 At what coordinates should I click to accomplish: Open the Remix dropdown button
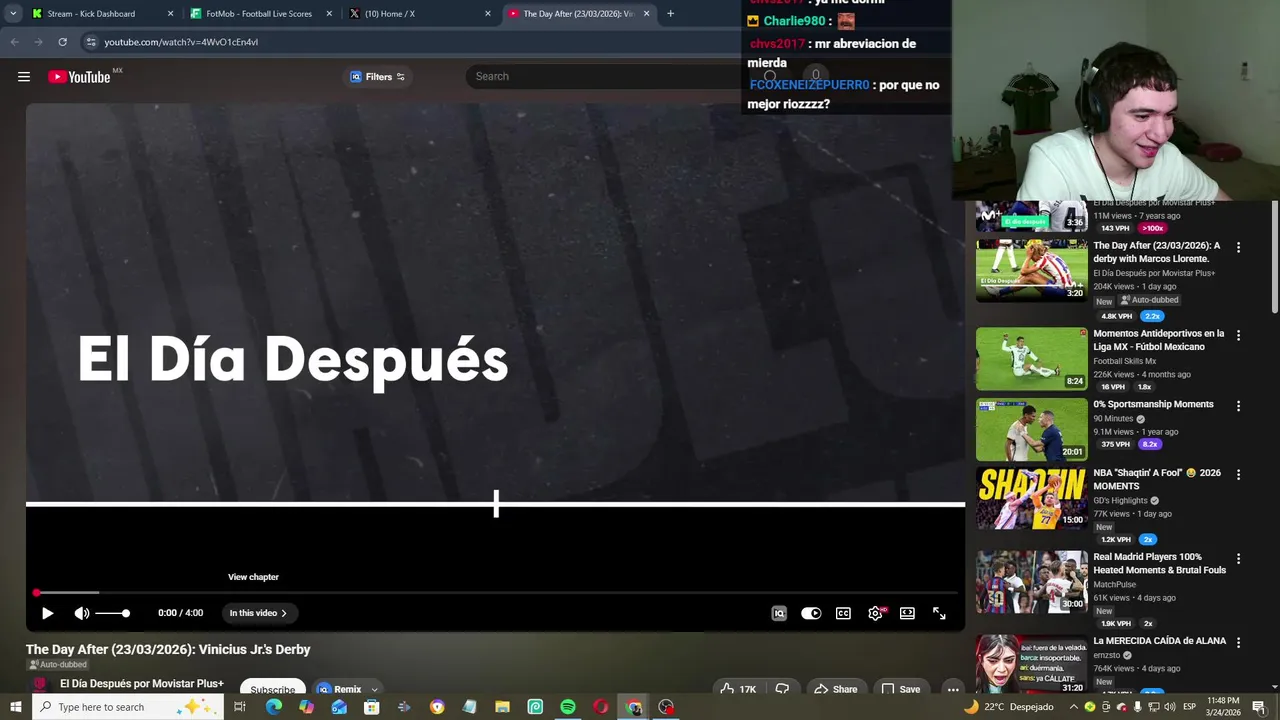point(347,689)
